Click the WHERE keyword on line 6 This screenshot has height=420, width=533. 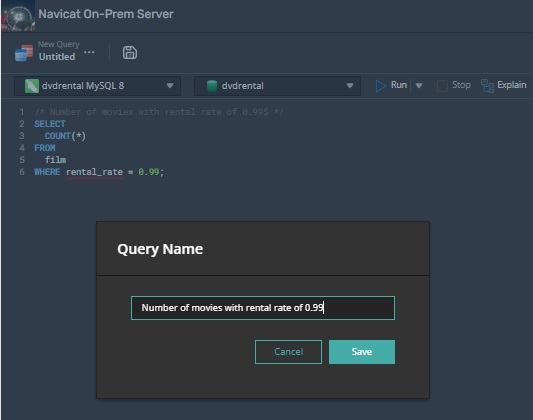coord(47,172)
